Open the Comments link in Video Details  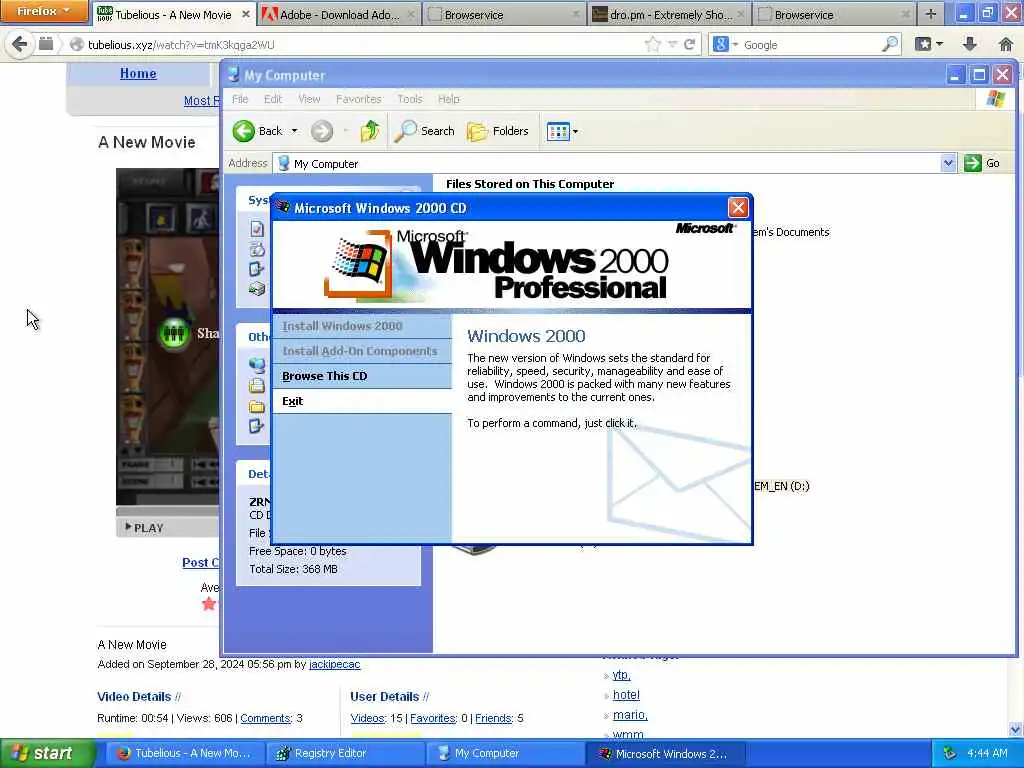pyautogui.click(x=265, y=718)
